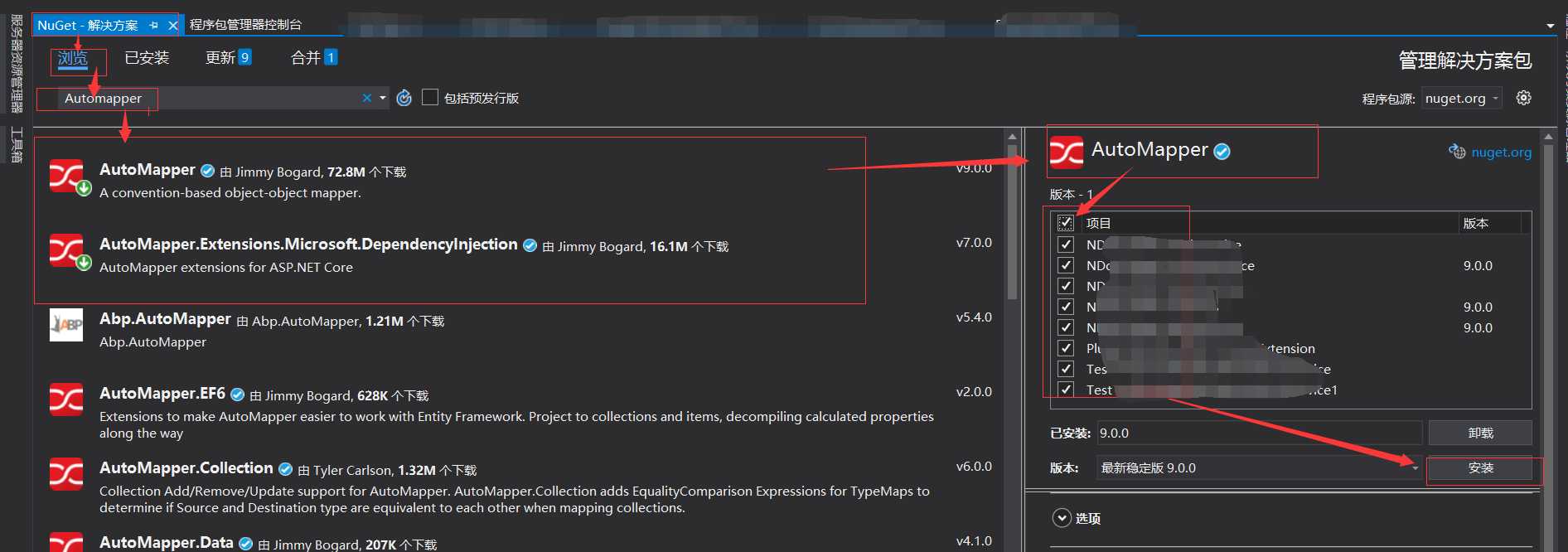Uncheck the first project row checkbox

point(1066,245)
